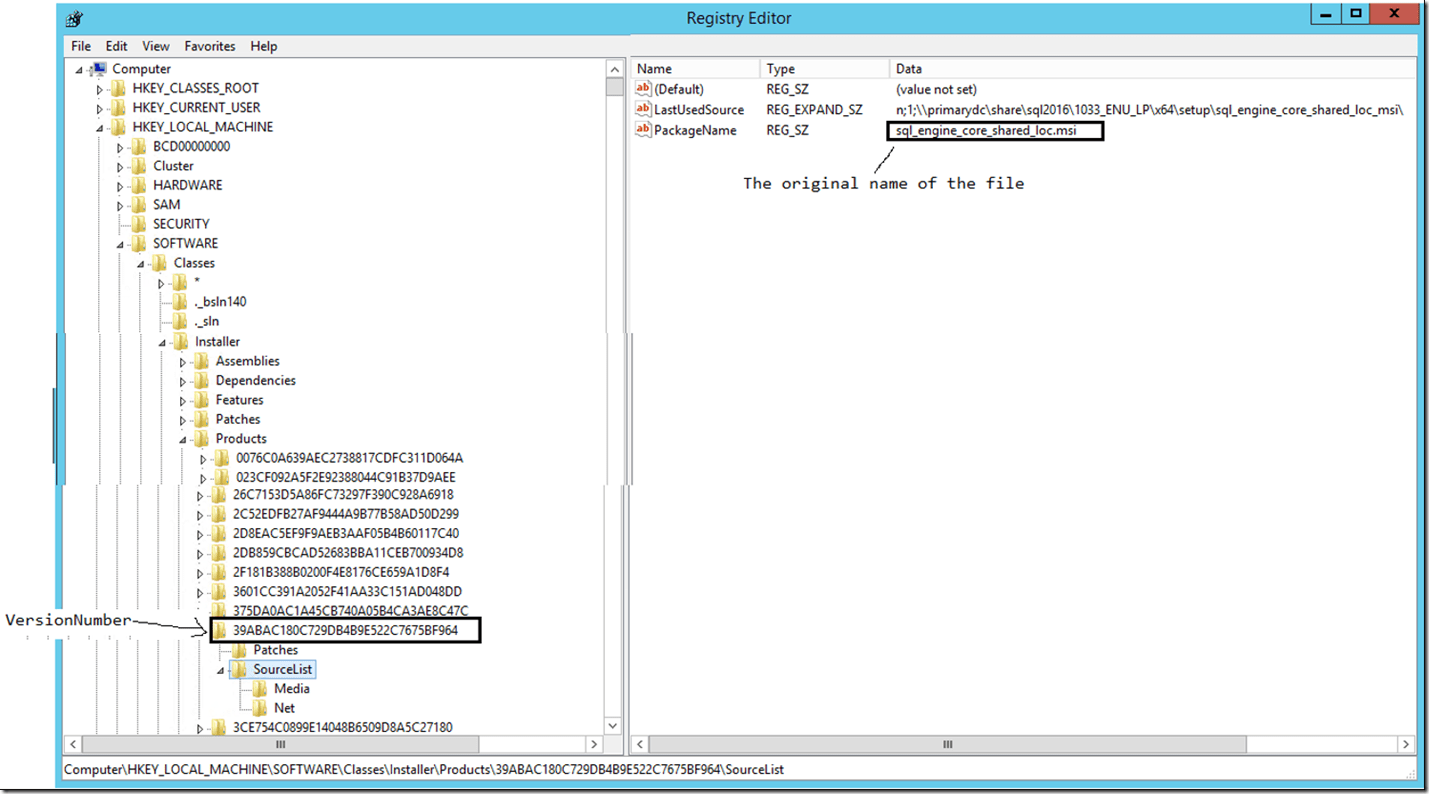
Task: Click the Registry Editor title bar icon
Action: [x=76, y=18]
